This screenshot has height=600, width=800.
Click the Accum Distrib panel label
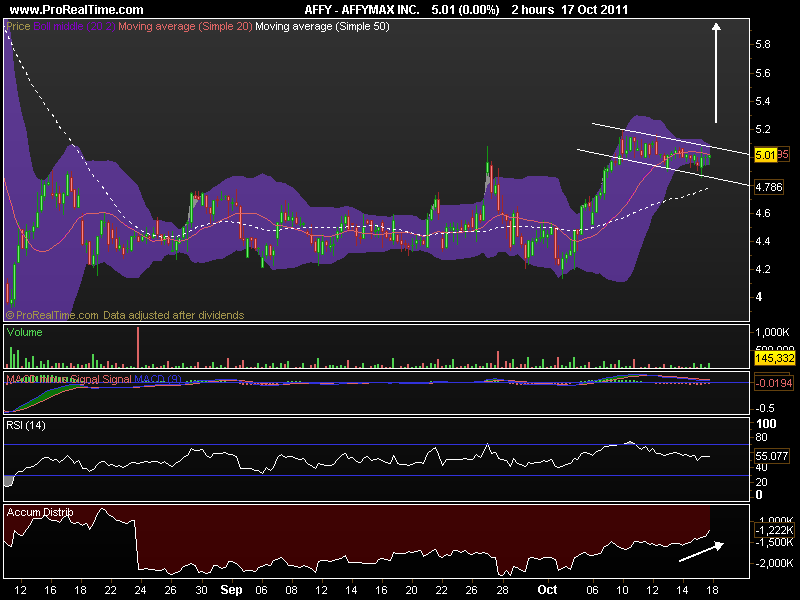[40, 512]
